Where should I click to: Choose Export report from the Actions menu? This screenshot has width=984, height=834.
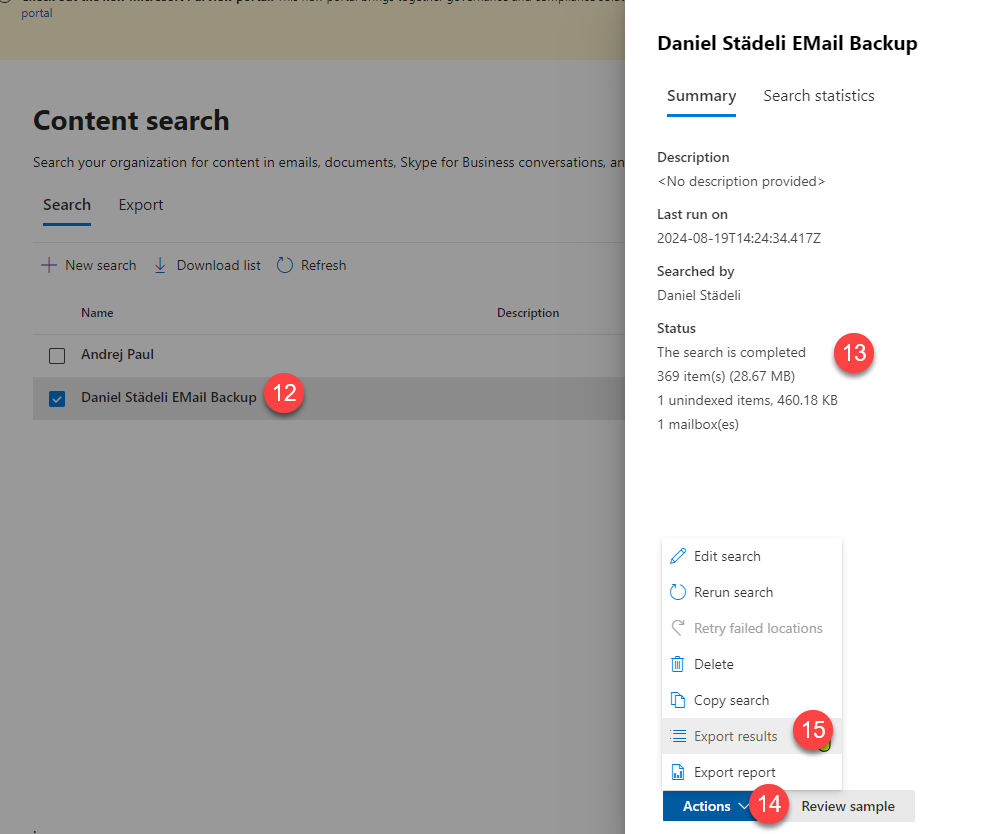[734, 772]
